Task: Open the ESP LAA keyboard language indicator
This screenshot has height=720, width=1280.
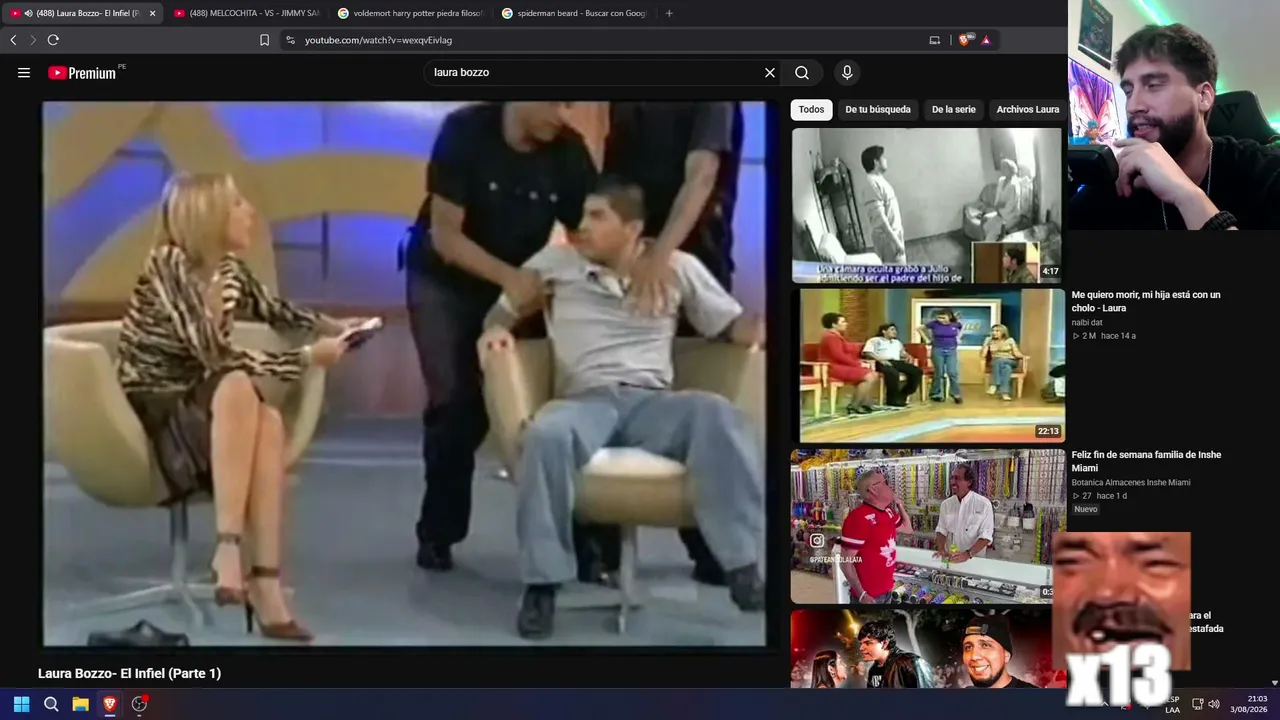Action: coord(1173,704)
